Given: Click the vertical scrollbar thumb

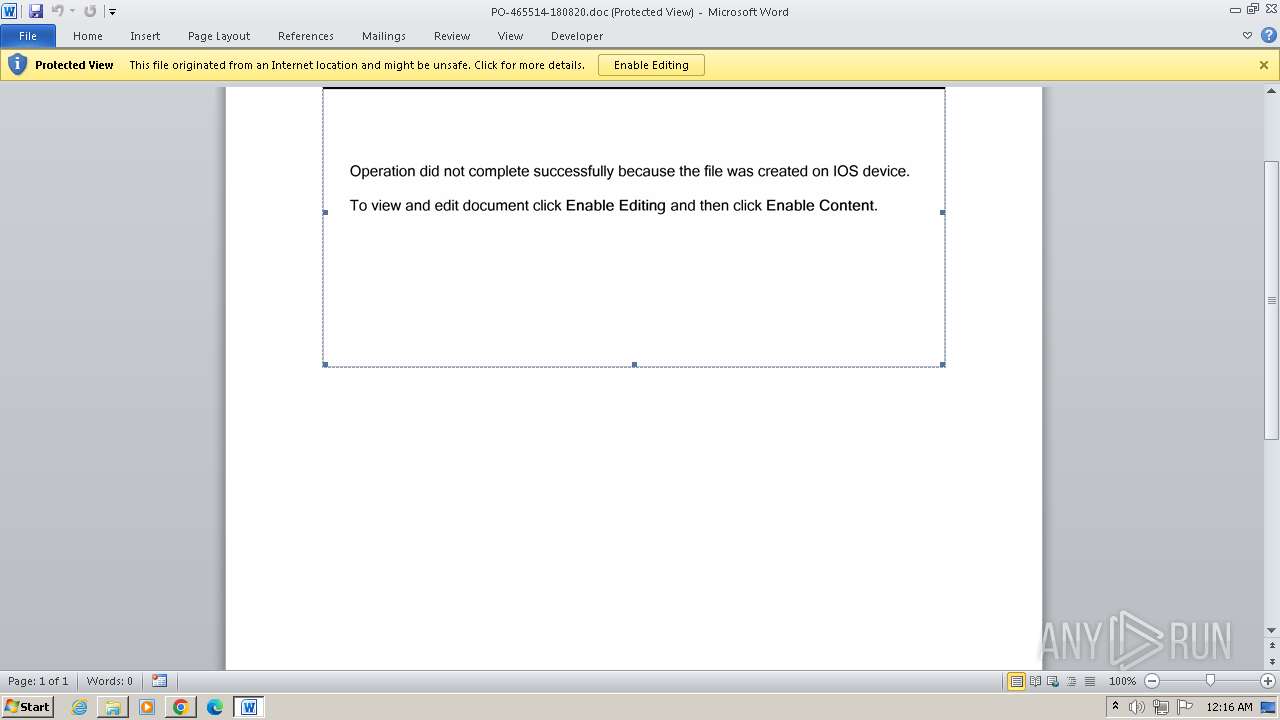Looking at the screenshot, I should coord(1272,300).
